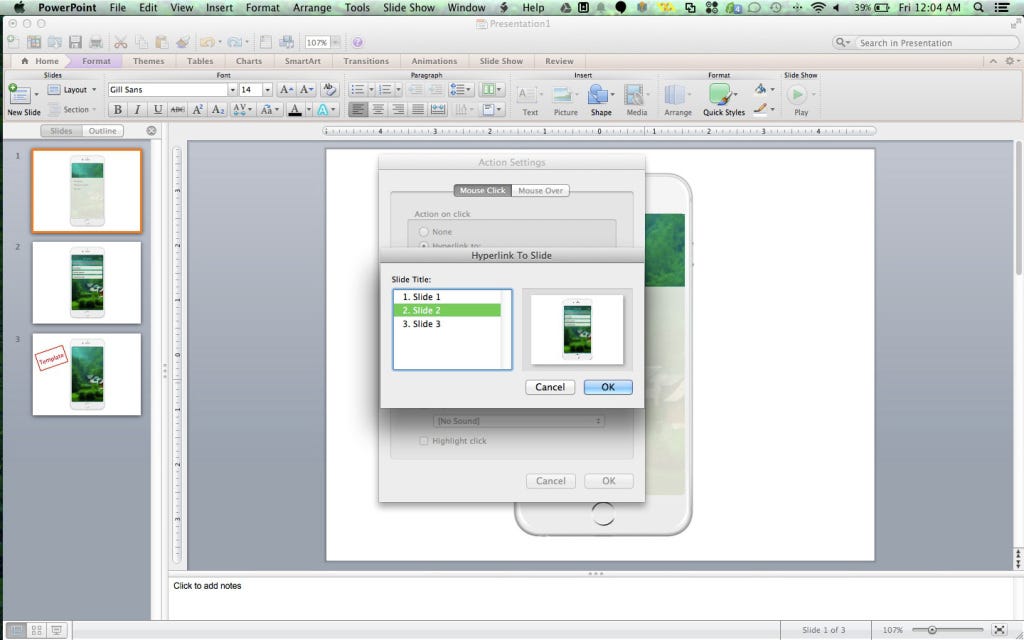Screen dimensions: 1024x640
Task: Toggle Align Text Left
Action: click(x=357, y=110)
